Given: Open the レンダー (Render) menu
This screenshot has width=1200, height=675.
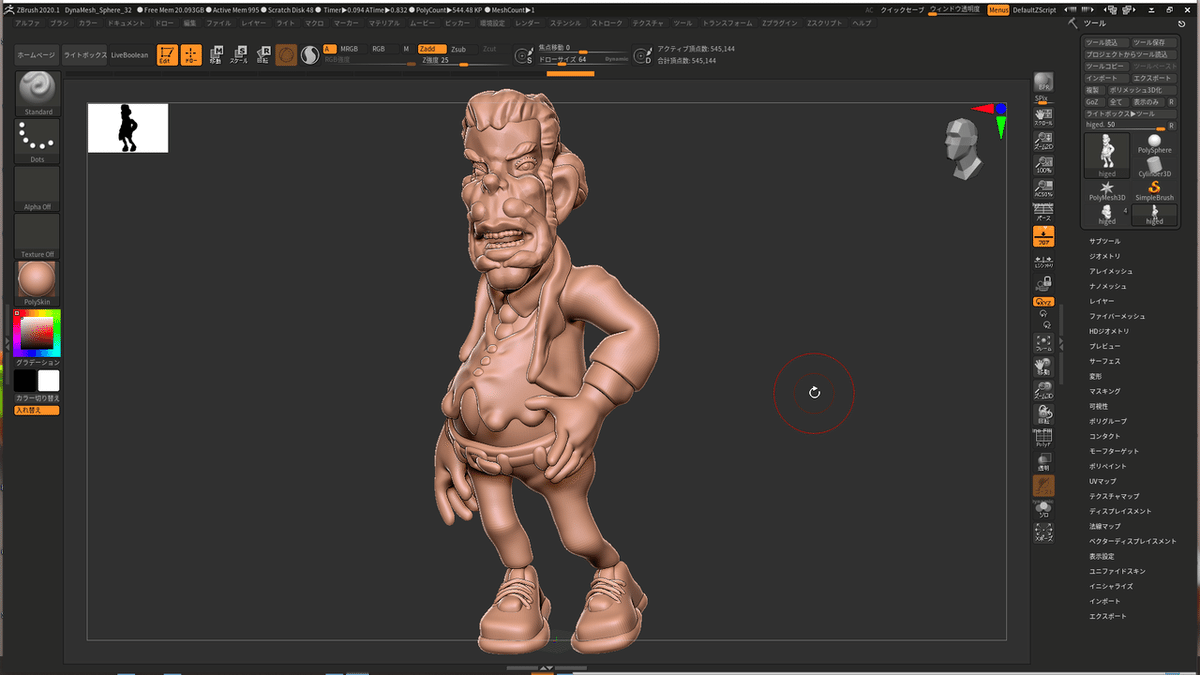Looking at the screenshot, I should 526,22.
